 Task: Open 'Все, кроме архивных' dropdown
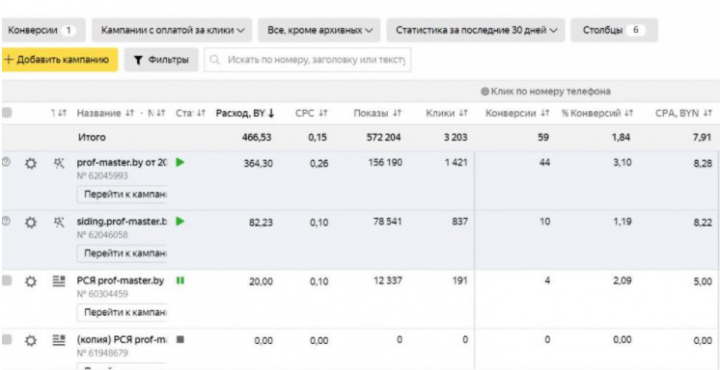[x=319, y=30]
